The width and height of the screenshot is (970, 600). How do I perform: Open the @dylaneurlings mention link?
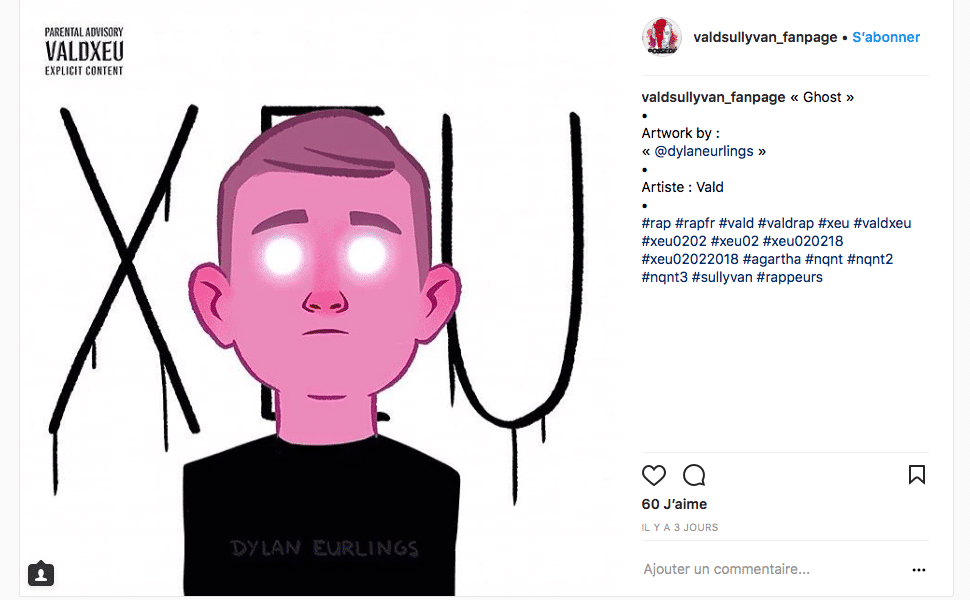tap(704, 152)
